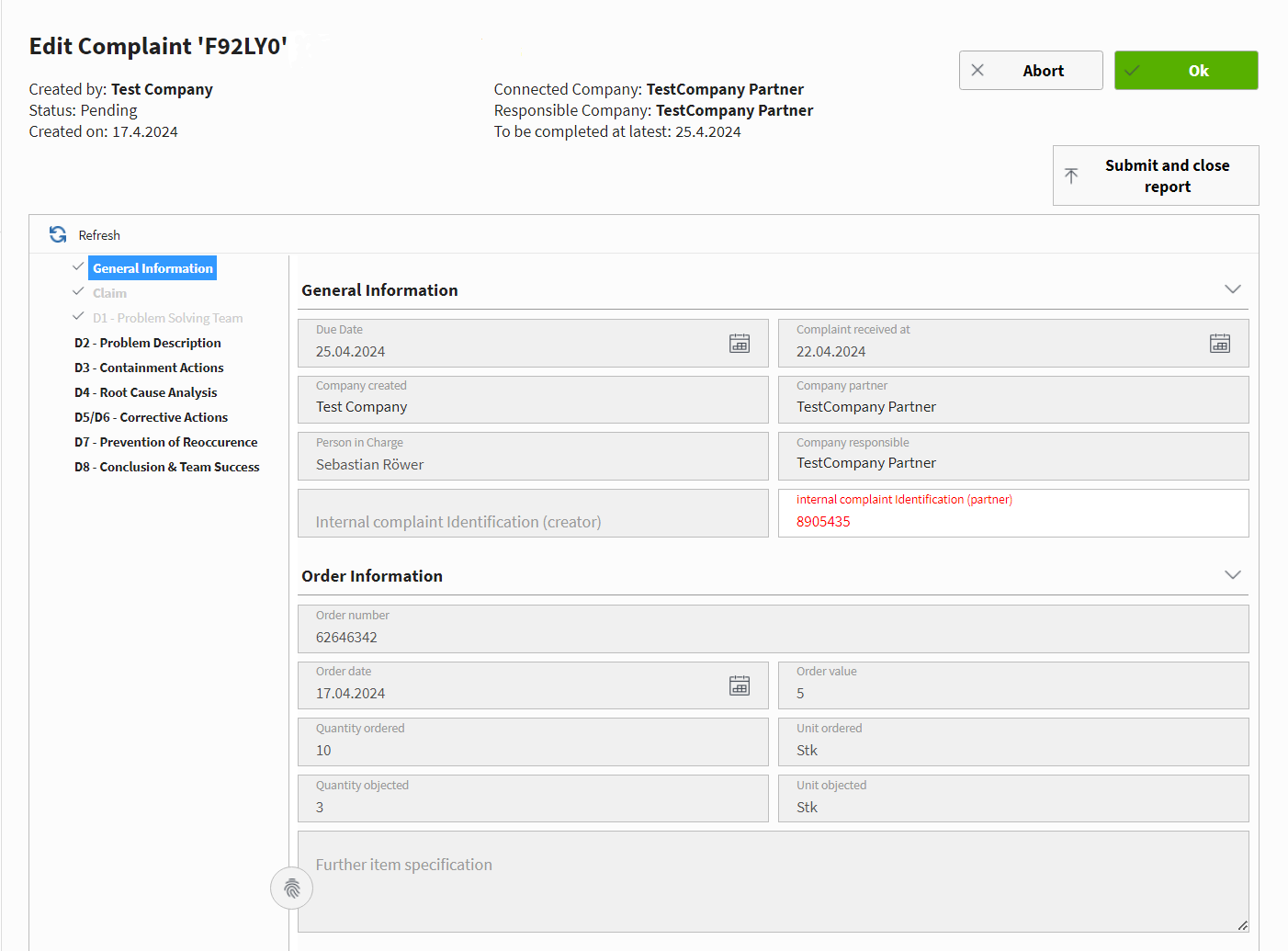The image size is (1288, 951).
Task: Open the Order date calendar picker
Action: [x=740, y=685]
